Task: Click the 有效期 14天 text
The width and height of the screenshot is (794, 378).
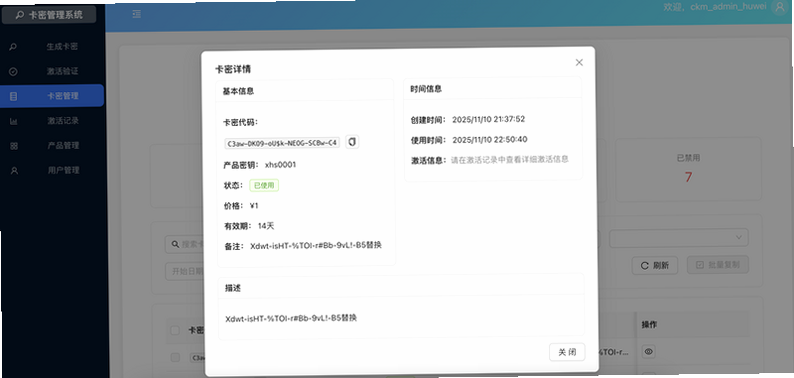Action: pyautogui.click(x=249, y=225)
